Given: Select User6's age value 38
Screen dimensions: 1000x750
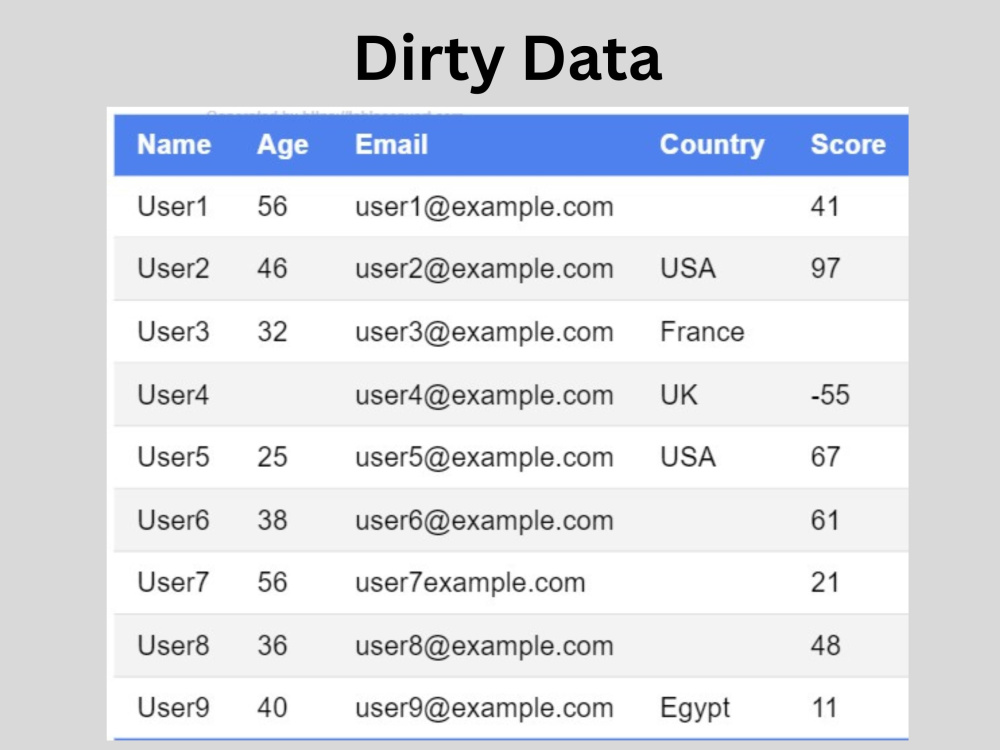Looking at the screenshot, I should [x=272, y=520].
